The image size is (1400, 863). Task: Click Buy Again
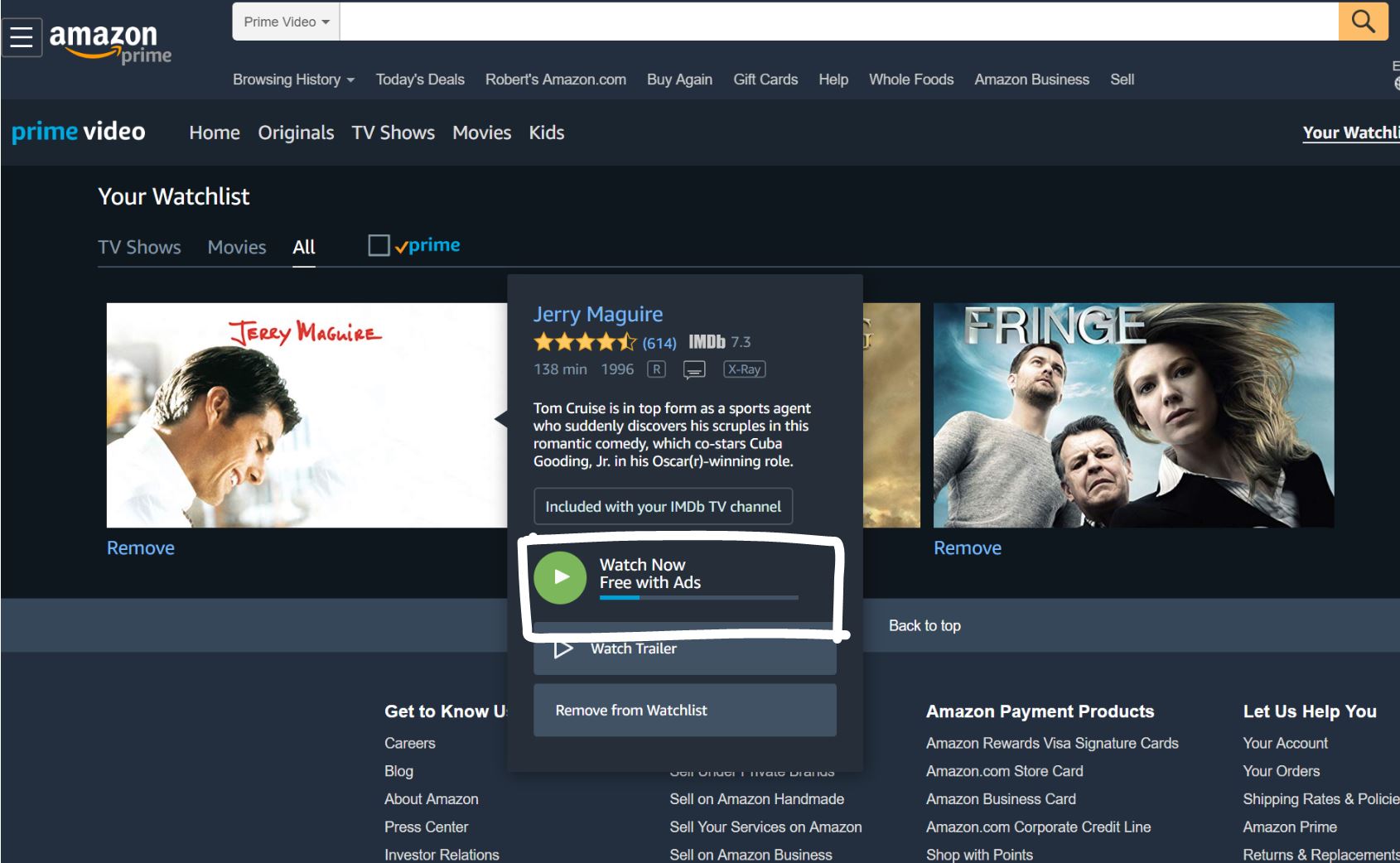[x=679, y=80]
